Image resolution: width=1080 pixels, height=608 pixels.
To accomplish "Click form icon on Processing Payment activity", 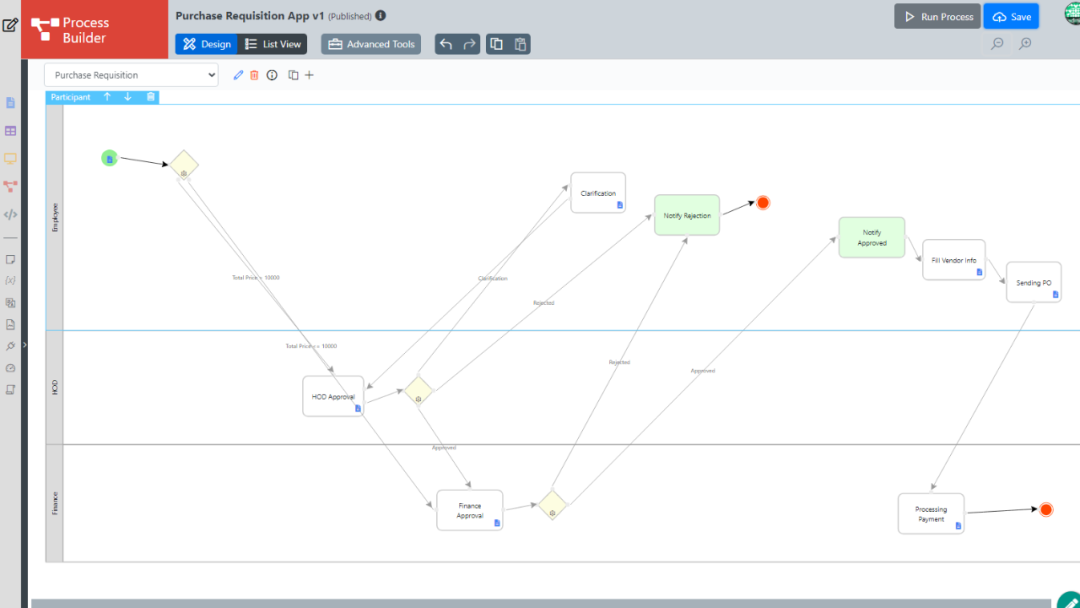I will pos(958,525).
